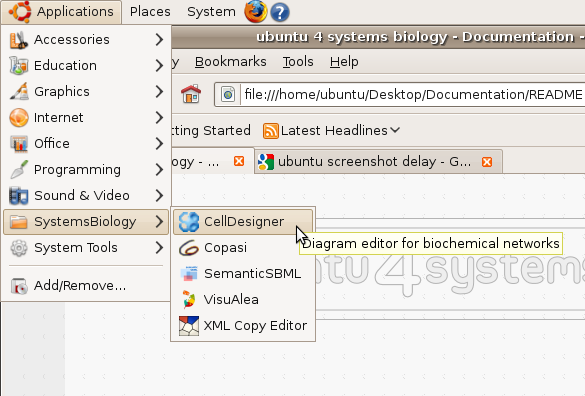This screenshot has width=585, height=396.
Task: Select the SystemsBiology category label
Action: (85, 222)
